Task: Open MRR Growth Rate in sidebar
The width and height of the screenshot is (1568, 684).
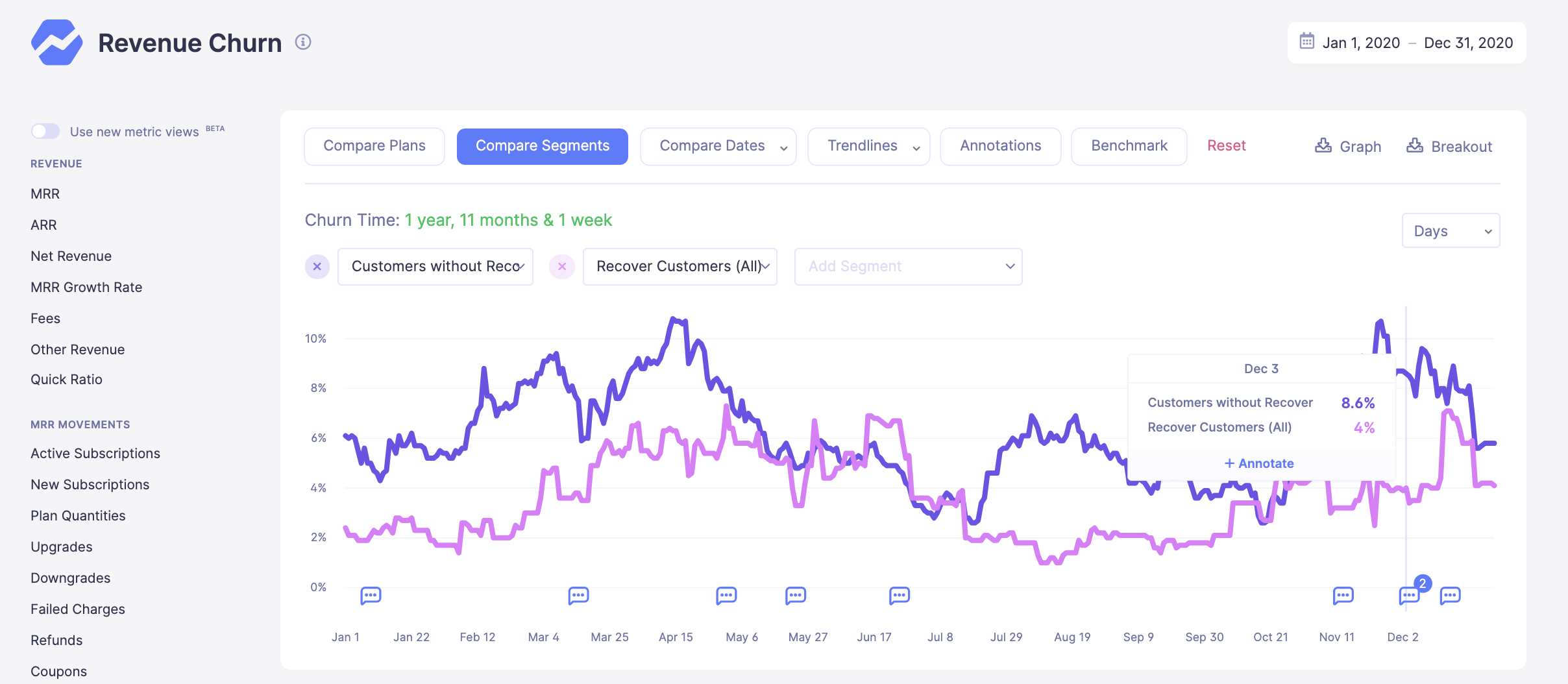Action: (86, 287)
